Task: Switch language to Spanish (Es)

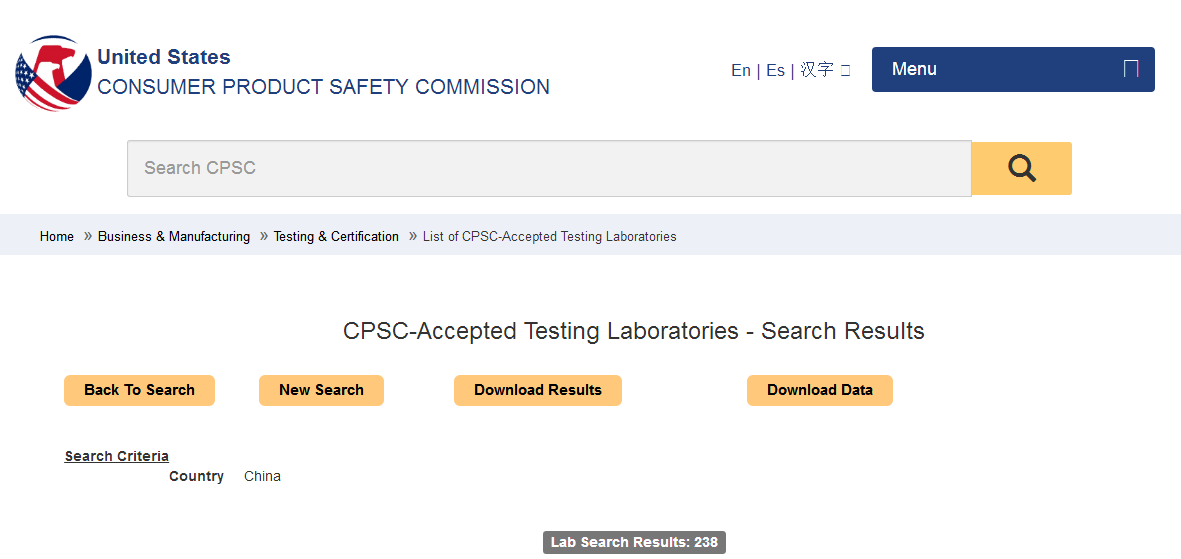Action: 775,70
